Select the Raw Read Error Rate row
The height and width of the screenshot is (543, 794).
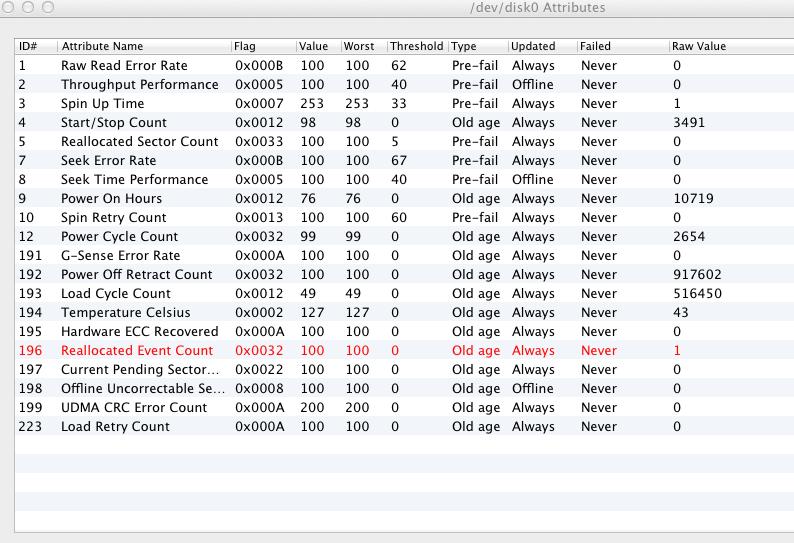click(405, 65)
